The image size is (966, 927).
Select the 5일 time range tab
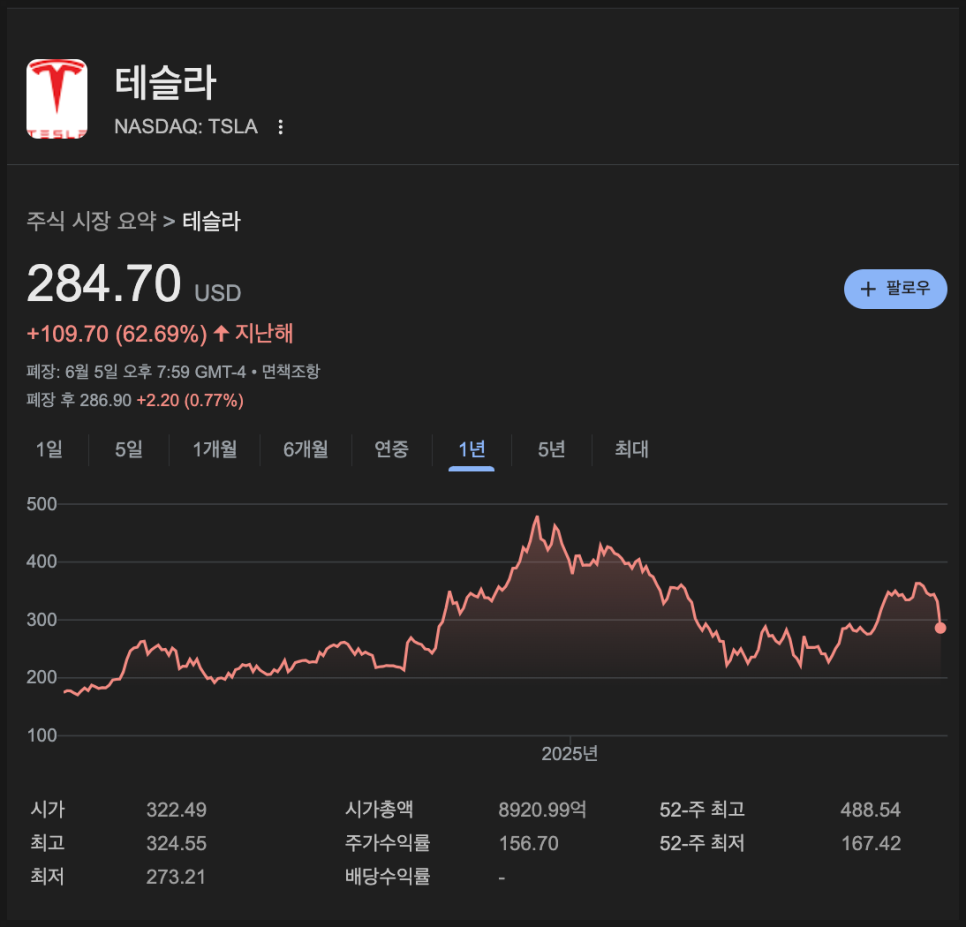[128, 449]
